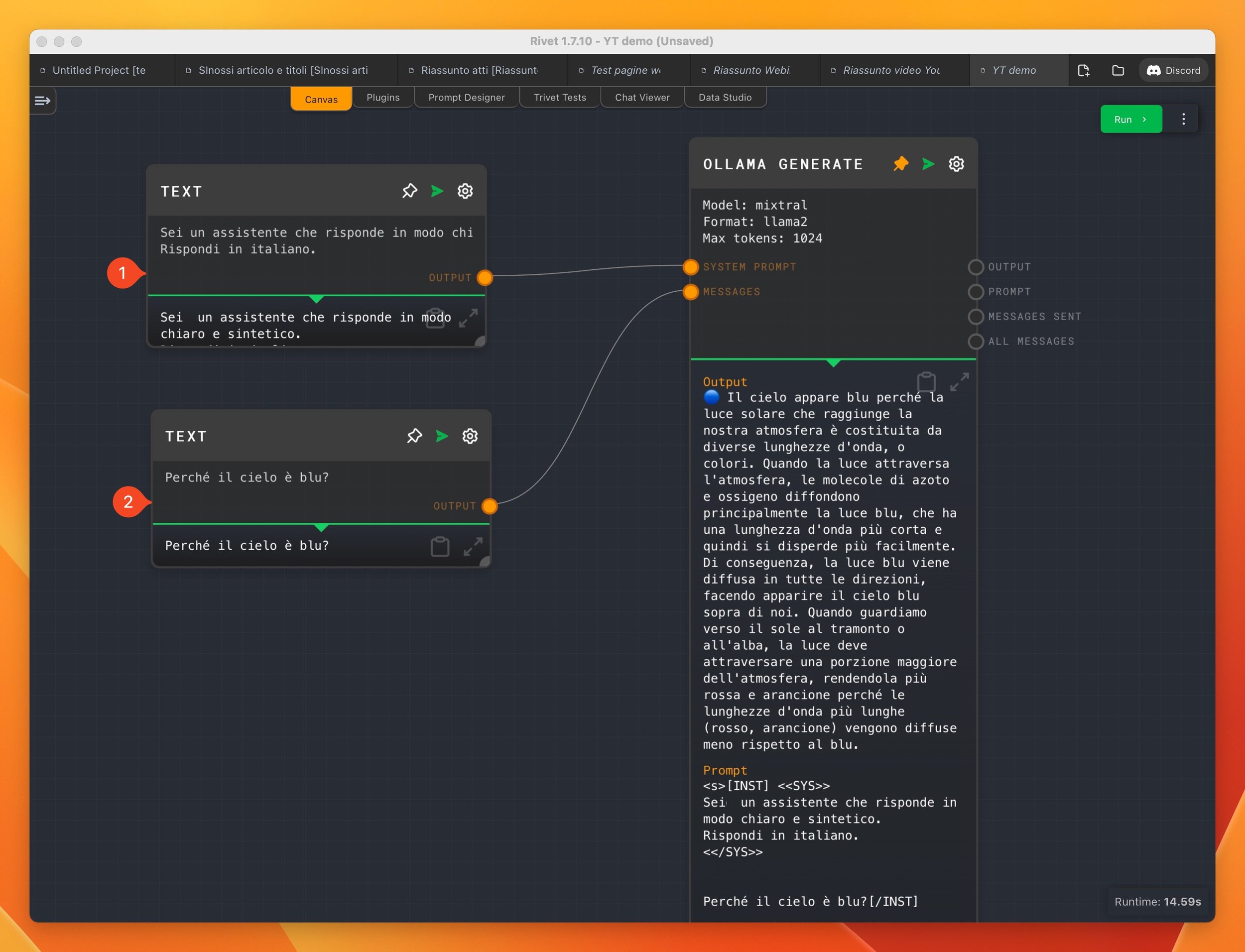Expand 'Perché il cielo è blu?' output fullscreen
This screenshot has height=952, width=1245.
(473, 546)
